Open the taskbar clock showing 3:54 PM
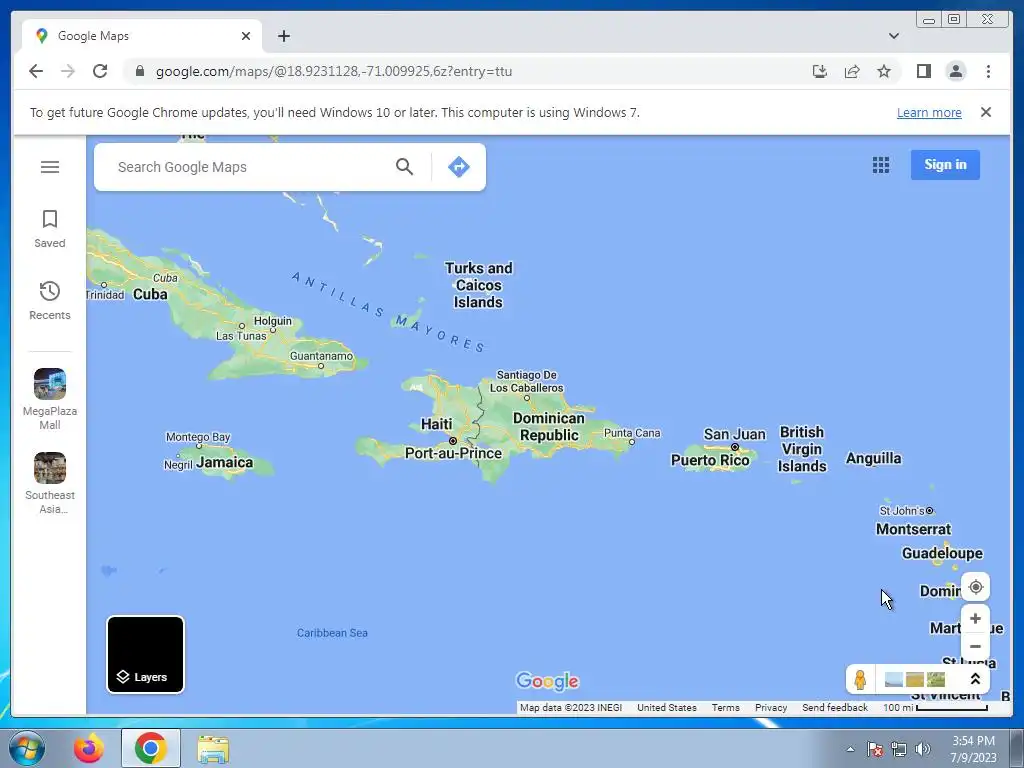The height and width of the screenshot is (768, 1024). (973, 749)
